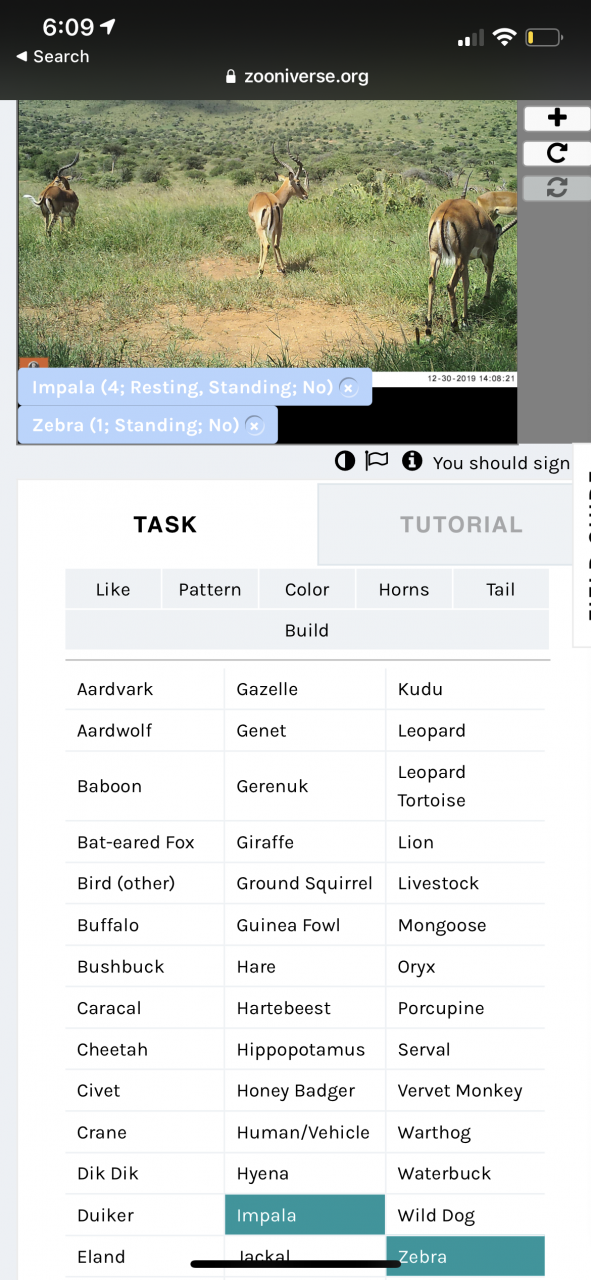Select the TASK tab
This screenshot has width=591, height=1280.
165,525
